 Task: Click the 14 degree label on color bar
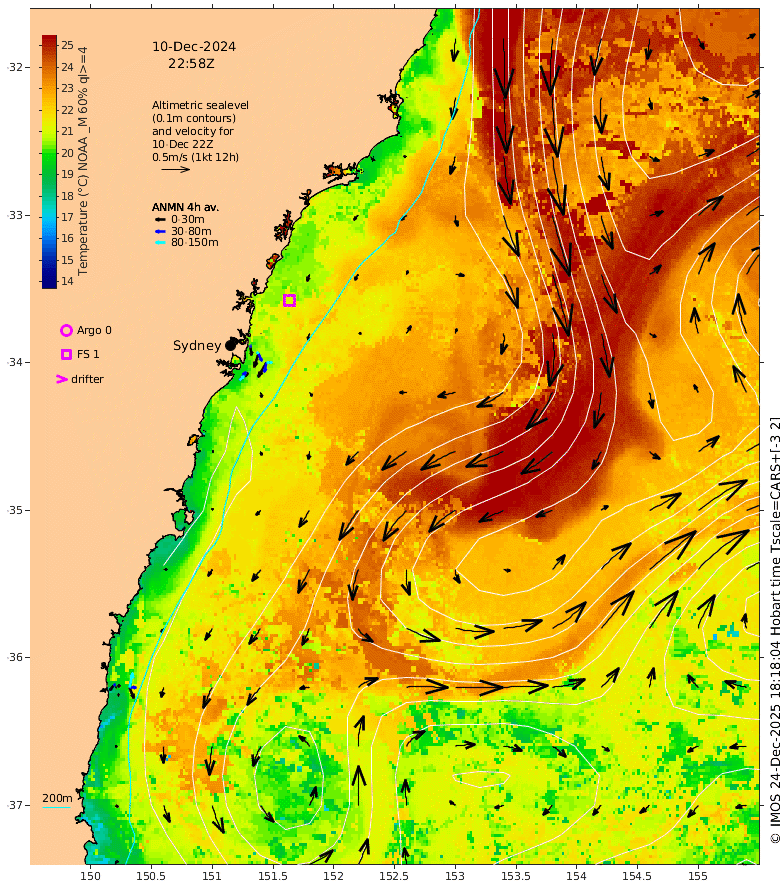[x=68, y=281]
